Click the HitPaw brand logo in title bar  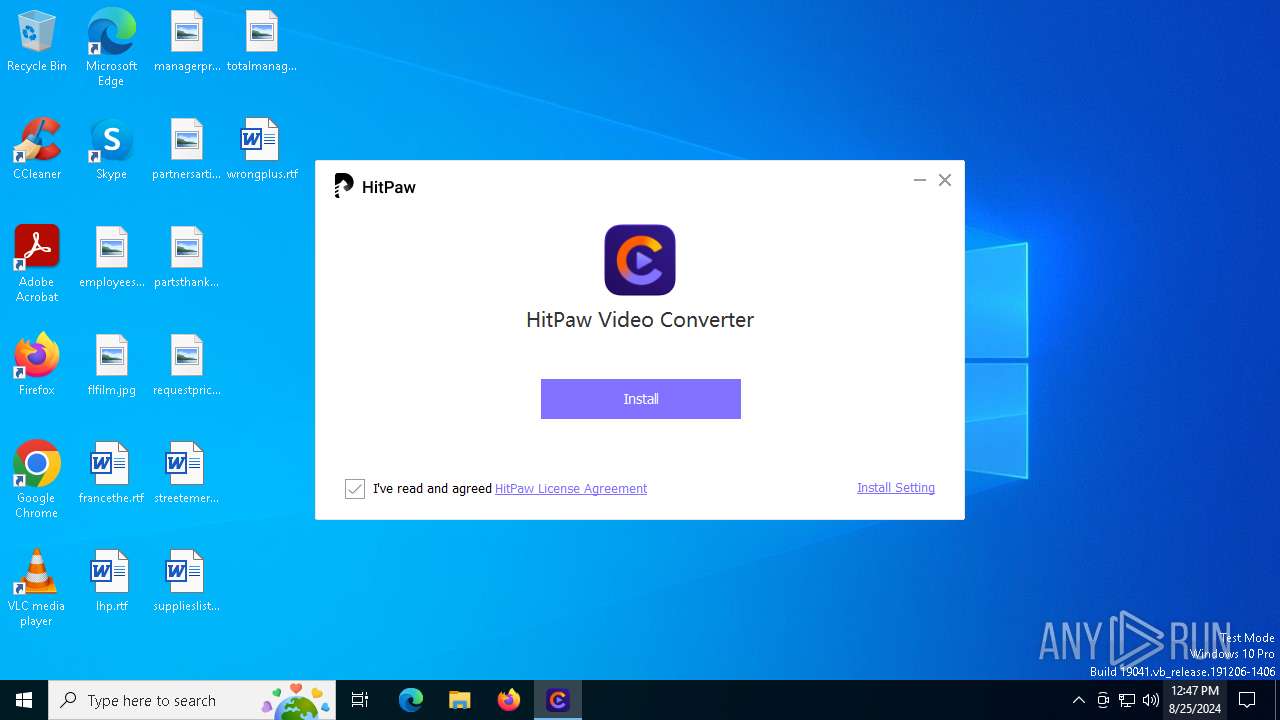coord(375,186)
